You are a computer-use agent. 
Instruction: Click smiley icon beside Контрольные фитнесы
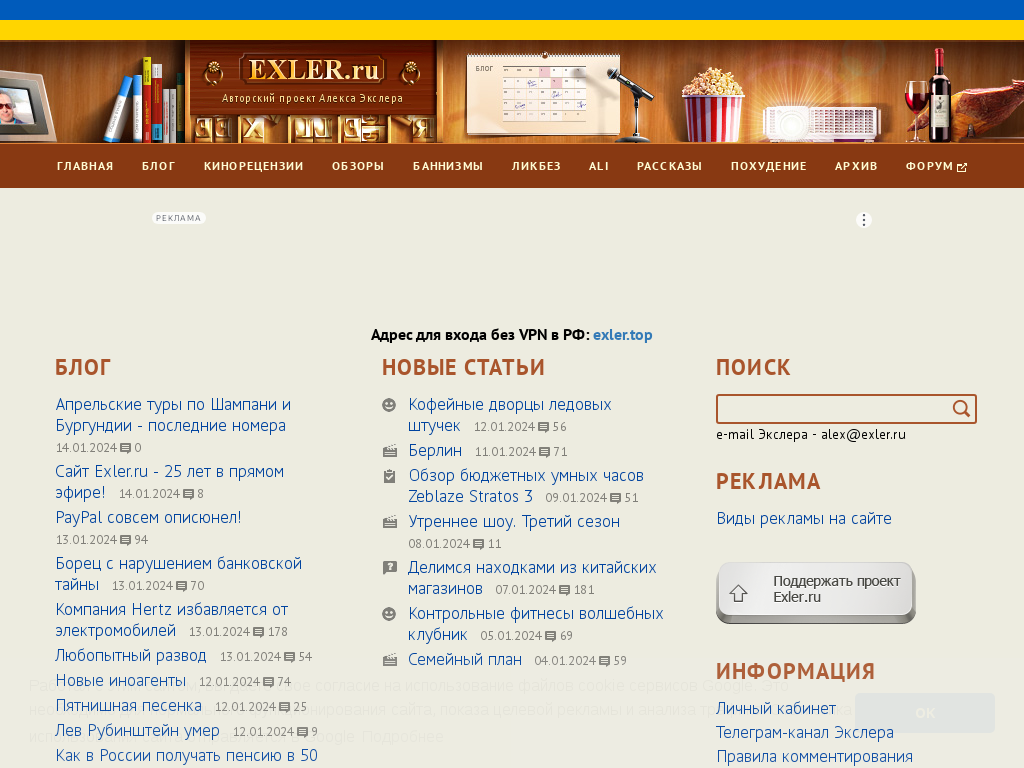coord(389,614)
